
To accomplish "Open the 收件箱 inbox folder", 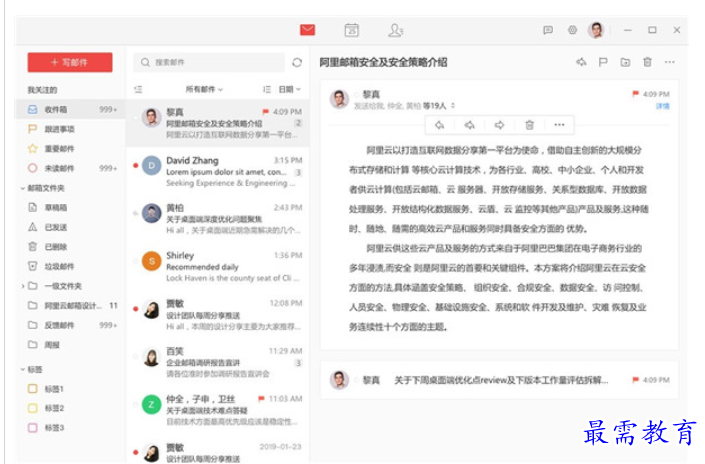I will [71, 109].
